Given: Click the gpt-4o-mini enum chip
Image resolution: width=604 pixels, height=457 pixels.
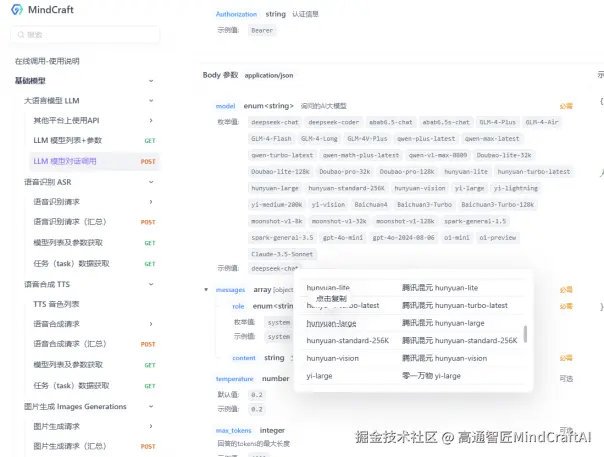Looking at the screenshot, I should tap(343, 238).
